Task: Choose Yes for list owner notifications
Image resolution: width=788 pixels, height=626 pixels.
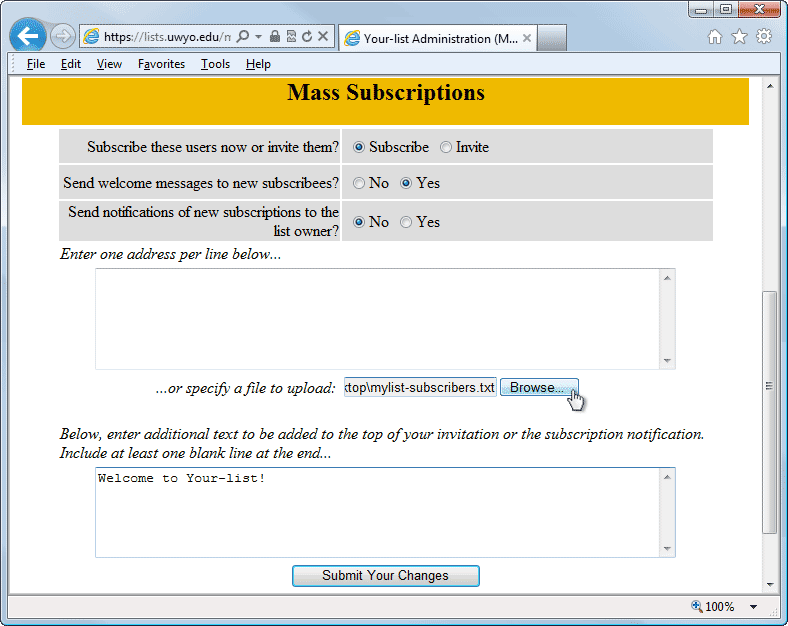Action: point(406,222)
